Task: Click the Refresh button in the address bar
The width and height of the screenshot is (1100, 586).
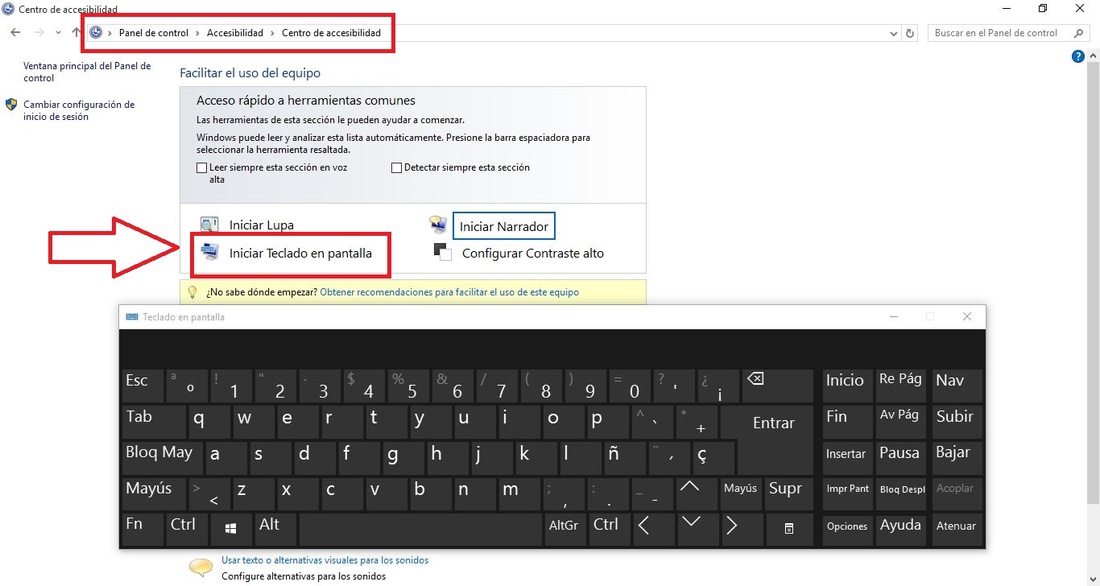Action: tap(910, 33)
